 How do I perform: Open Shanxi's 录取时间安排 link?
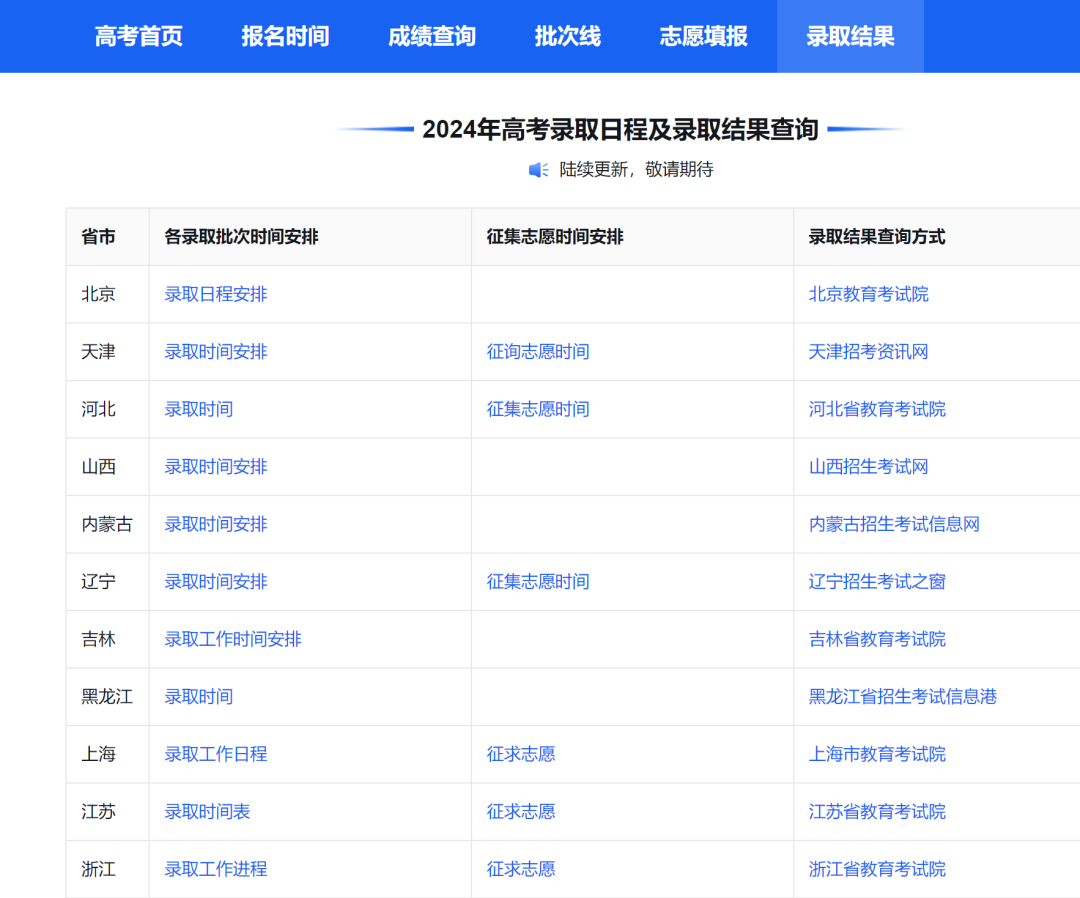213,466
